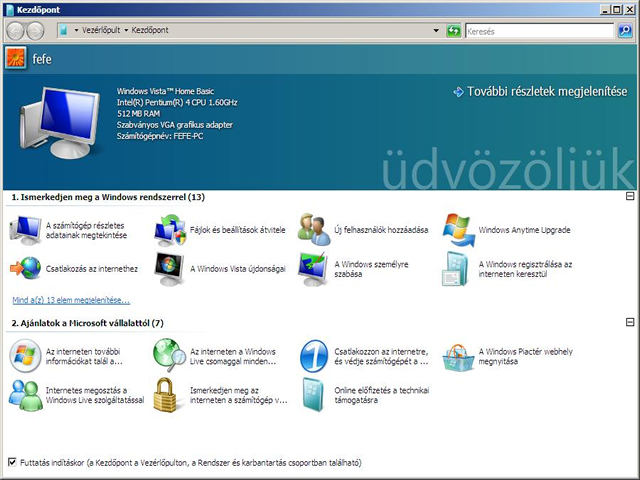The image size is (640, 480).
Task: Click the address bar Control Panel icon
Action: [x=63, y=30]
